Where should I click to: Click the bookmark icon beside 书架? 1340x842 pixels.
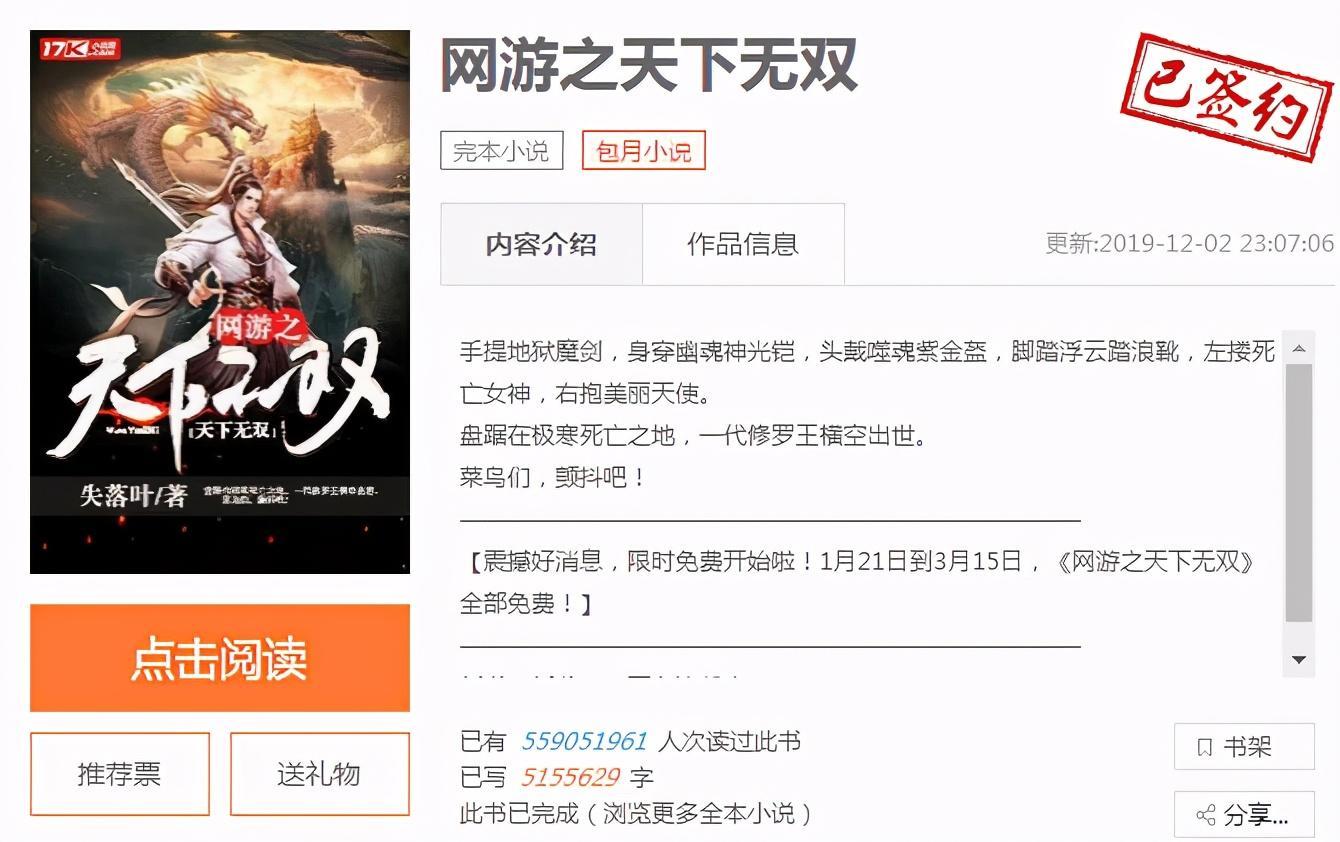click(x=1204, y=747)
